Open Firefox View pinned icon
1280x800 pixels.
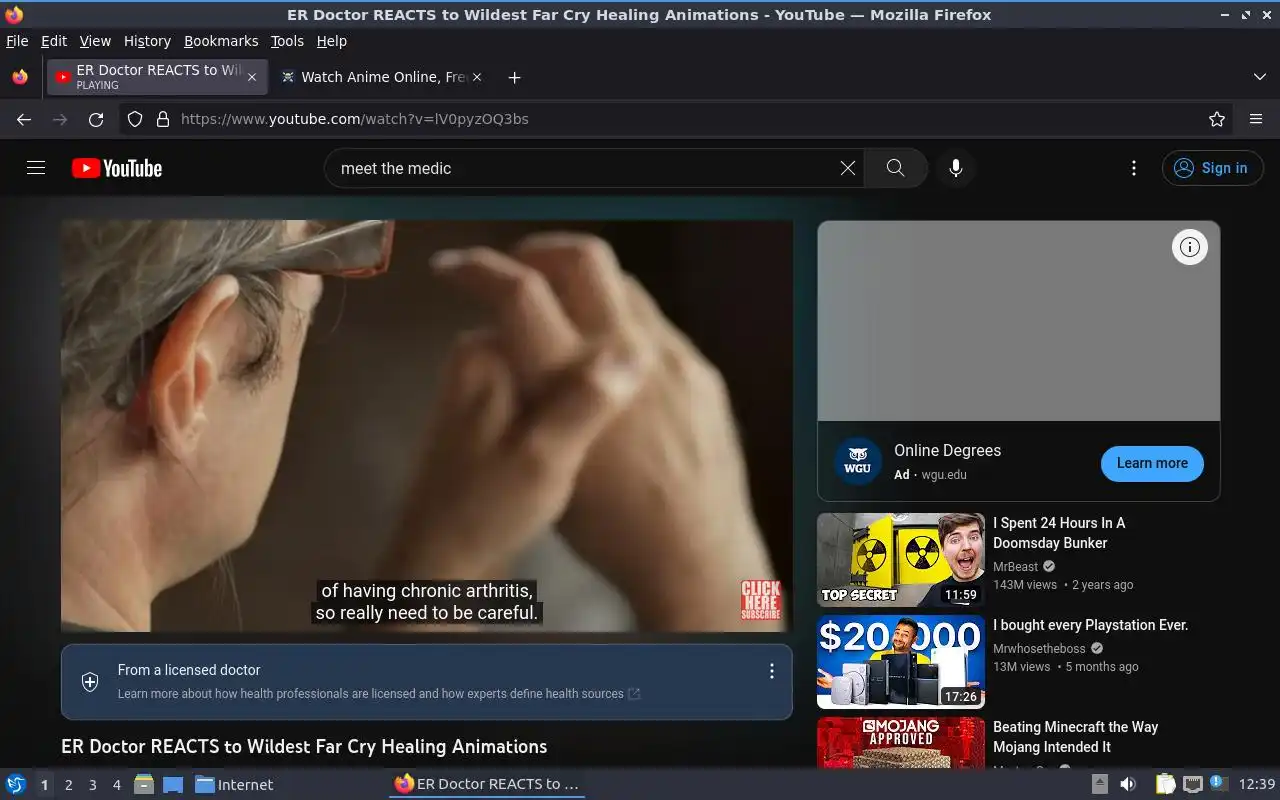[x=20, y=77]
